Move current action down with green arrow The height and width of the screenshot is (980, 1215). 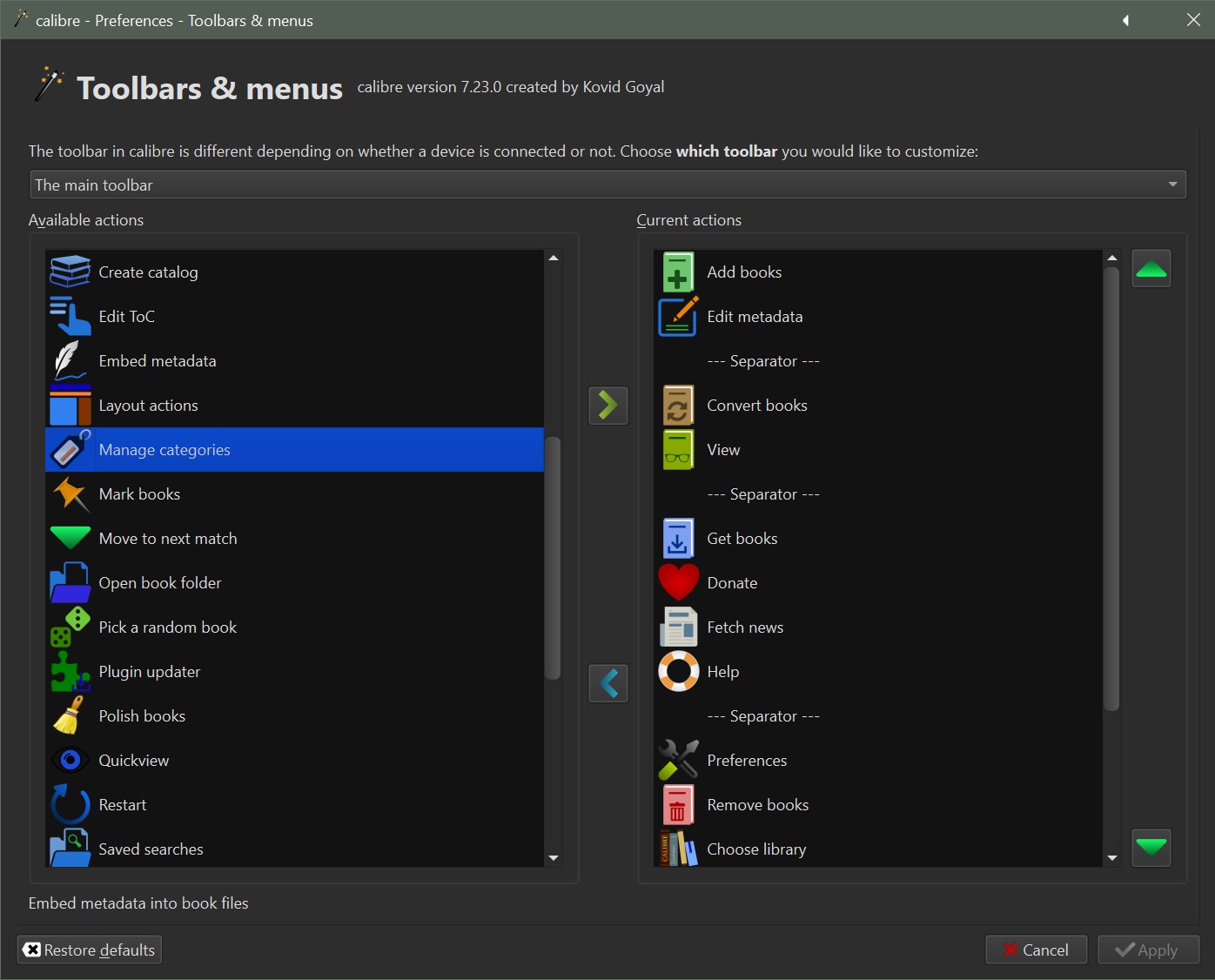click(x=1151, y=848)
